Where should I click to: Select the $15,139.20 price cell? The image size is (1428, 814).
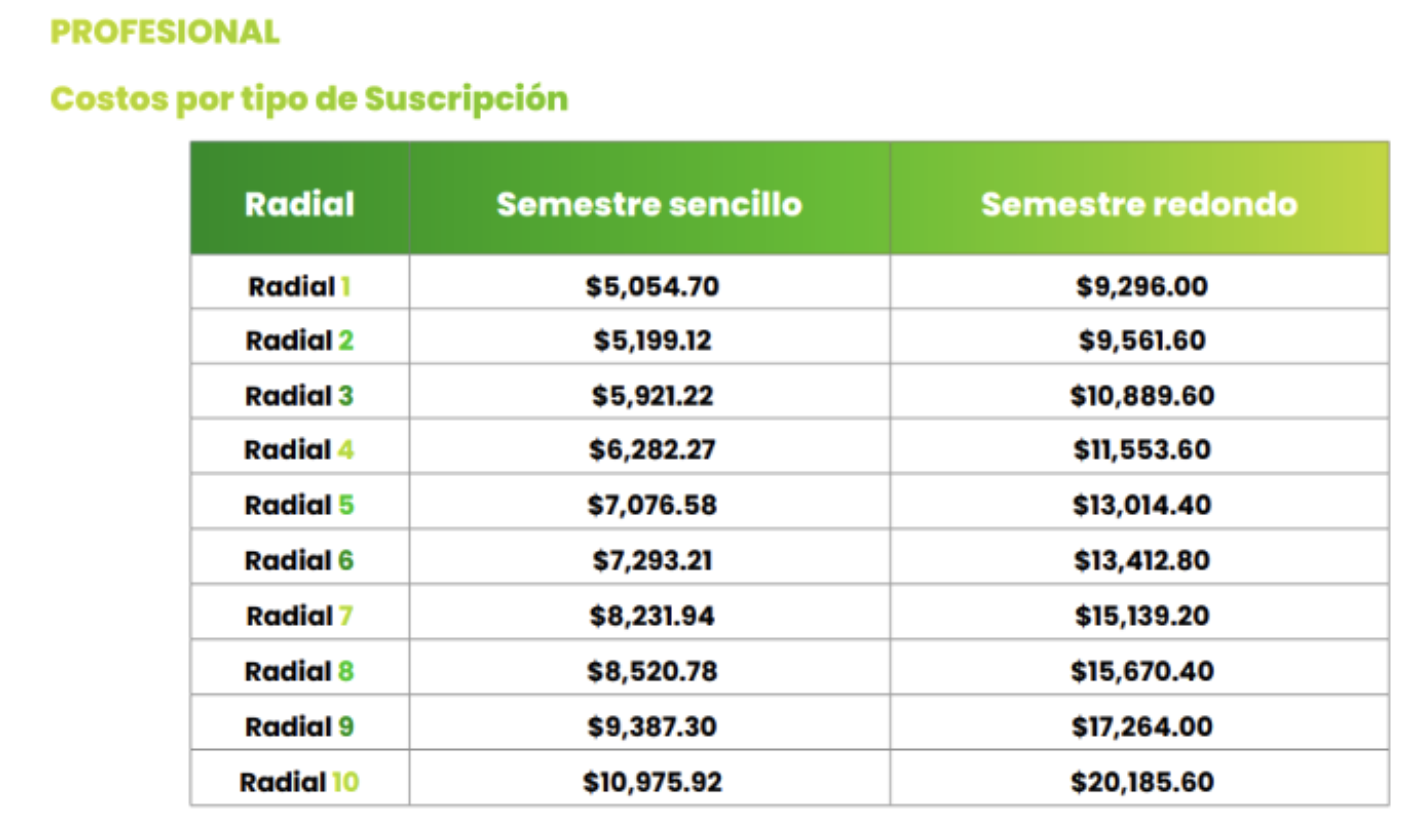(x=1141, y=615)
